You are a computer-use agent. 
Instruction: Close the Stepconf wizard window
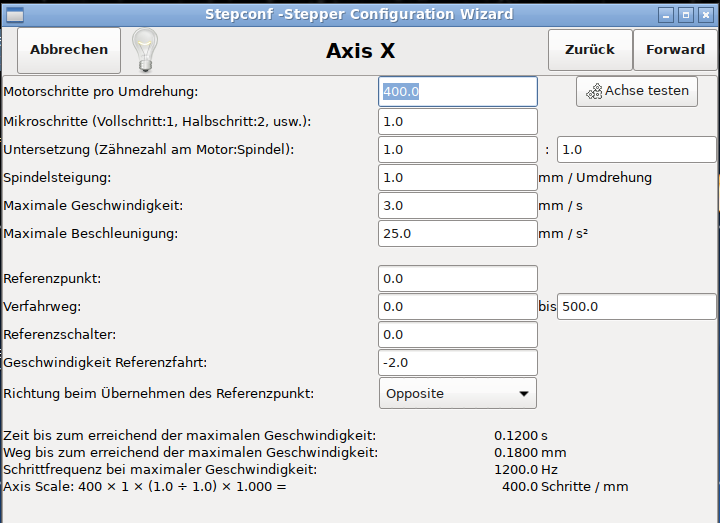(706, 15)
